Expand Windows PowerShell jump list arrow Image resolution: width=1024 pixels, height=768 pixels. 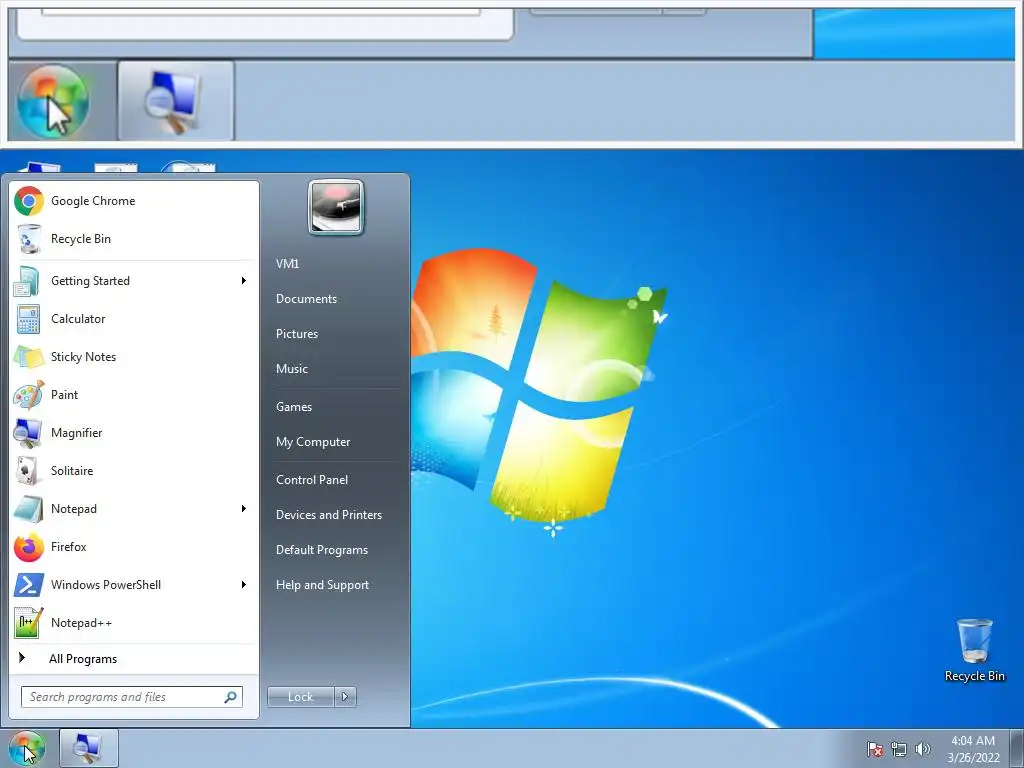244,584
